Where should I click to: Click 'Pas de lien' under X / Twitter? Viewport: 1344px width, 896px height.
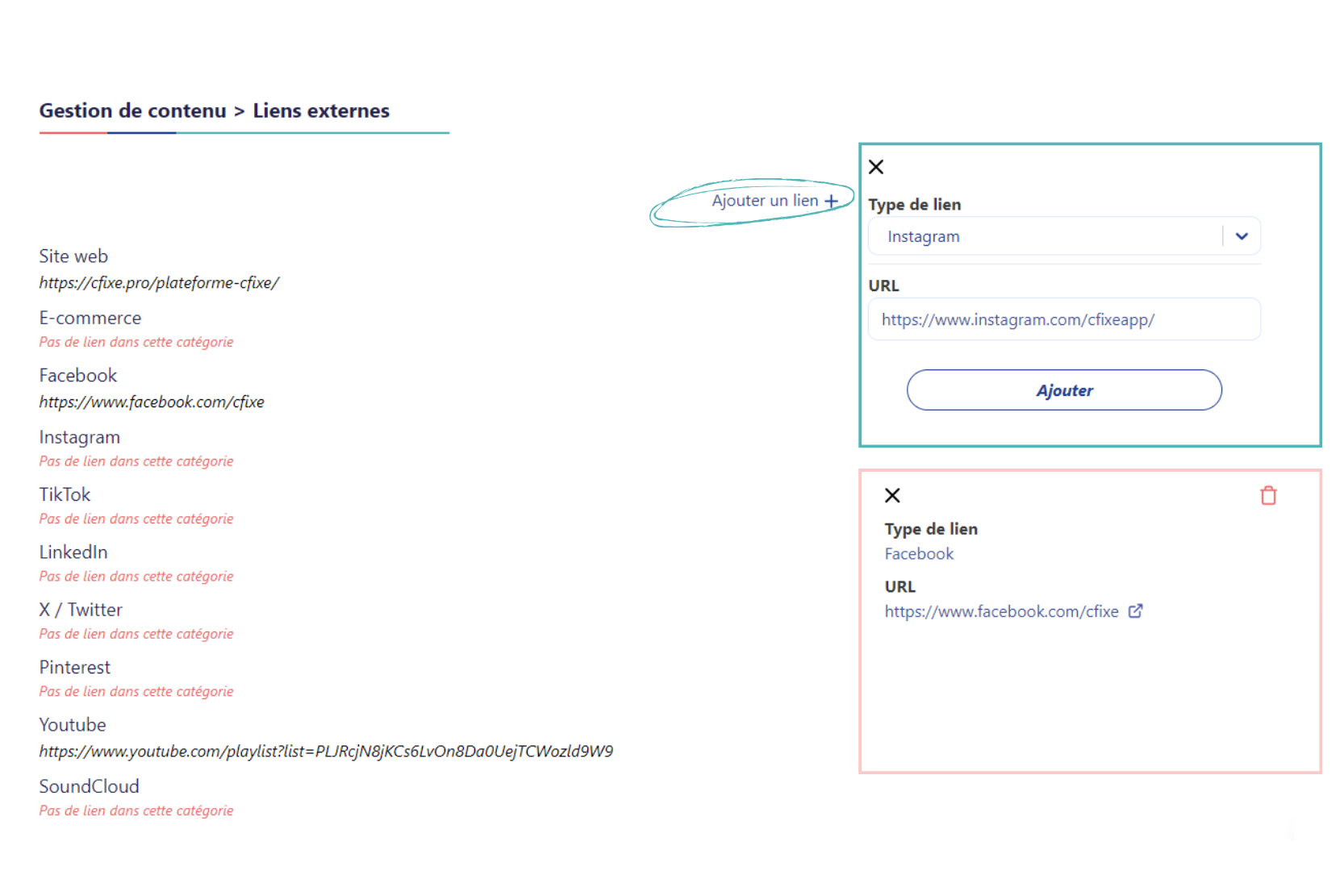click(136, 634)
